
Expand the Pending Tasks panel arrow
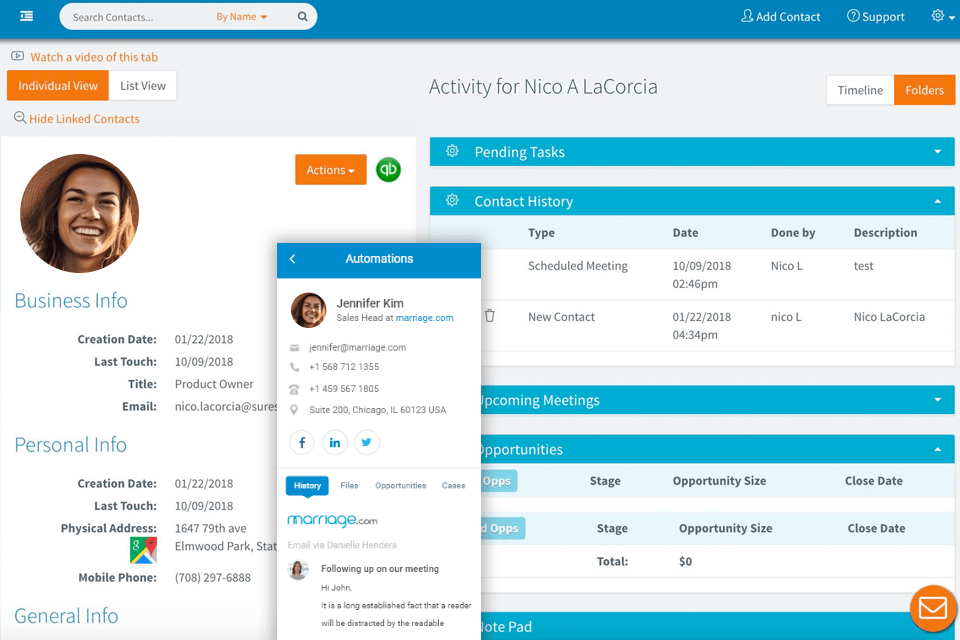[x=937, y=152]
